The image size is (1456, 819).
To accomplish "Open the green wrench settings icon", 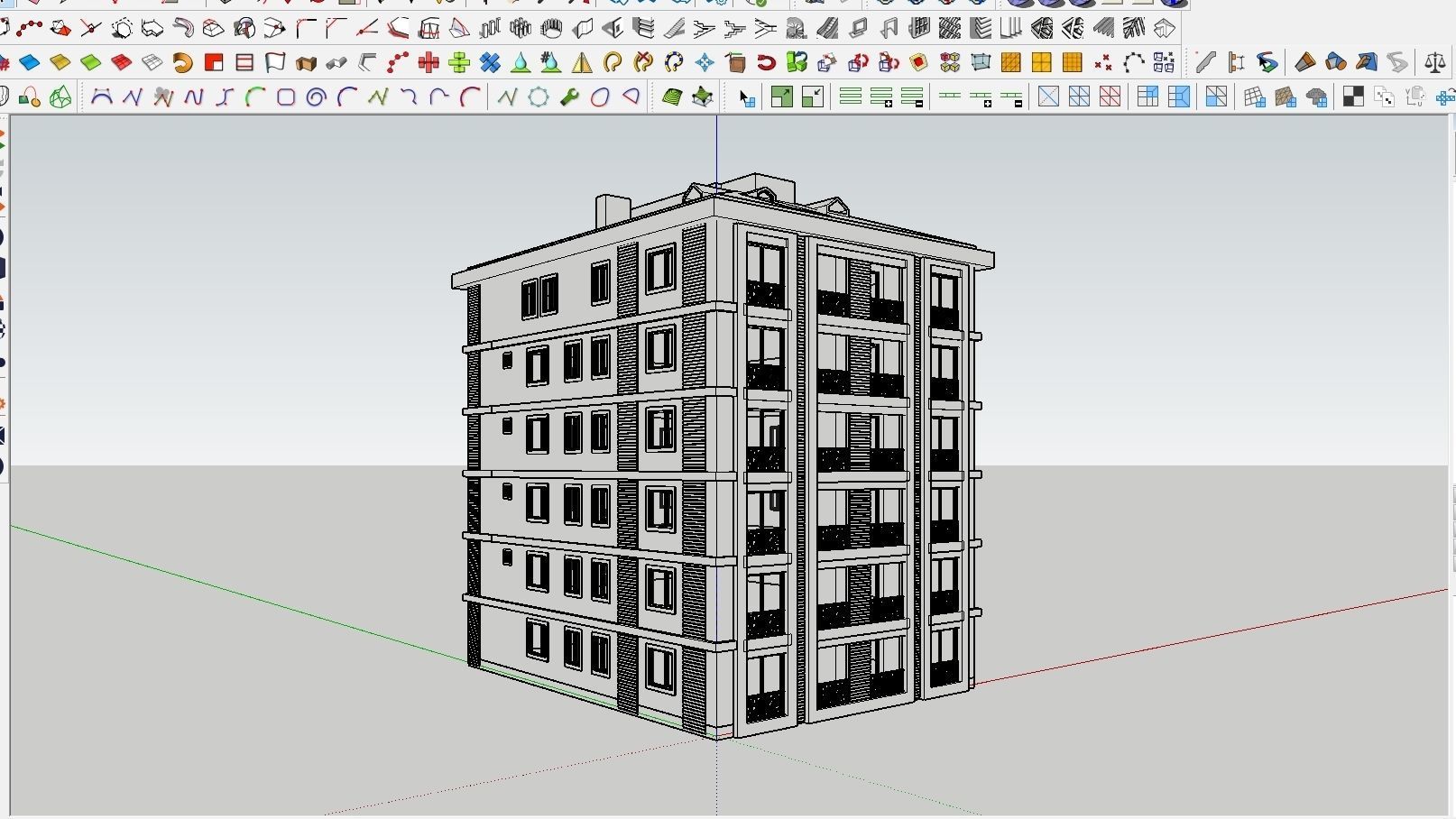I will pos(569,97).
